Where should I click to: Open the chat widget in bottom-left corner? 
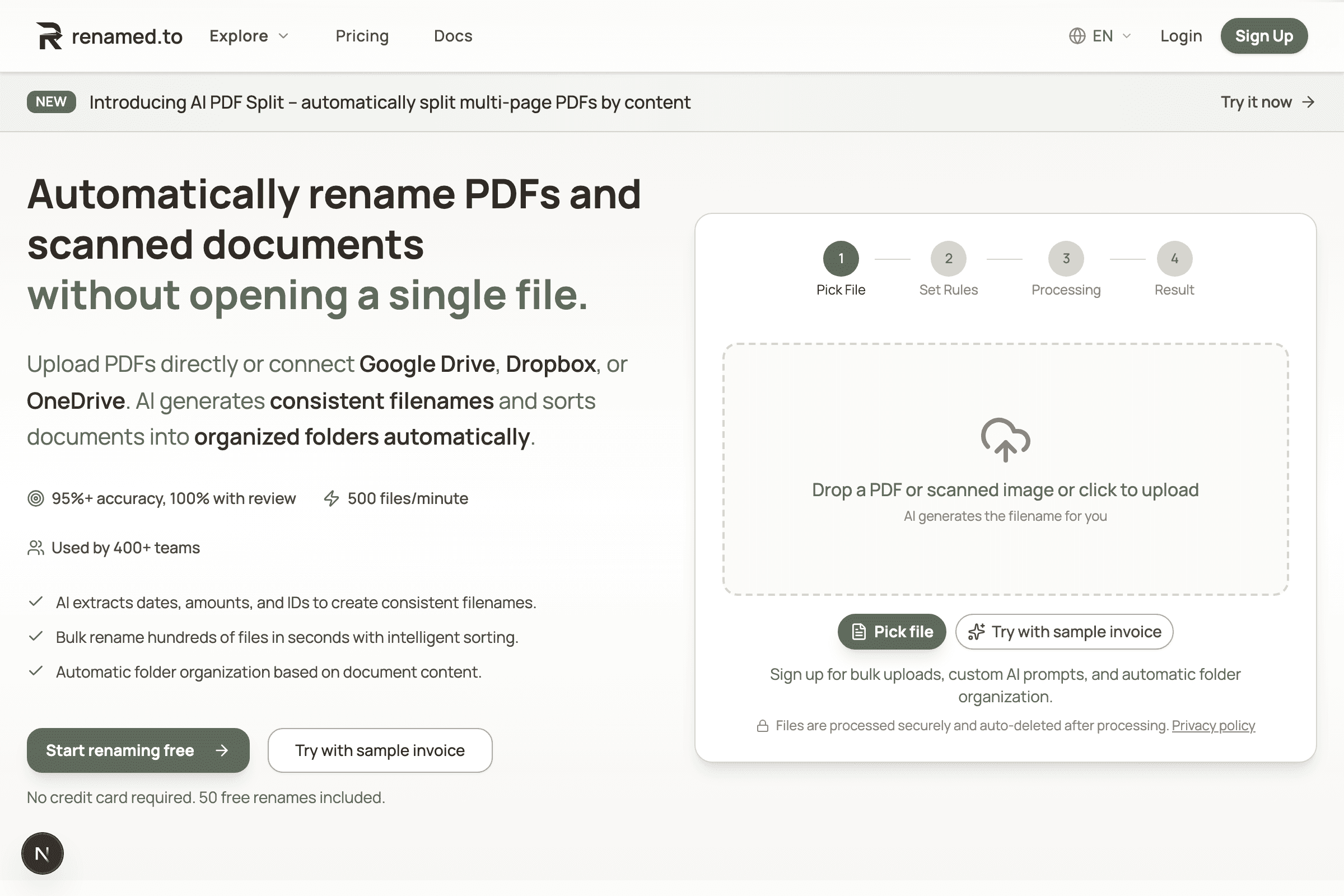43,853
